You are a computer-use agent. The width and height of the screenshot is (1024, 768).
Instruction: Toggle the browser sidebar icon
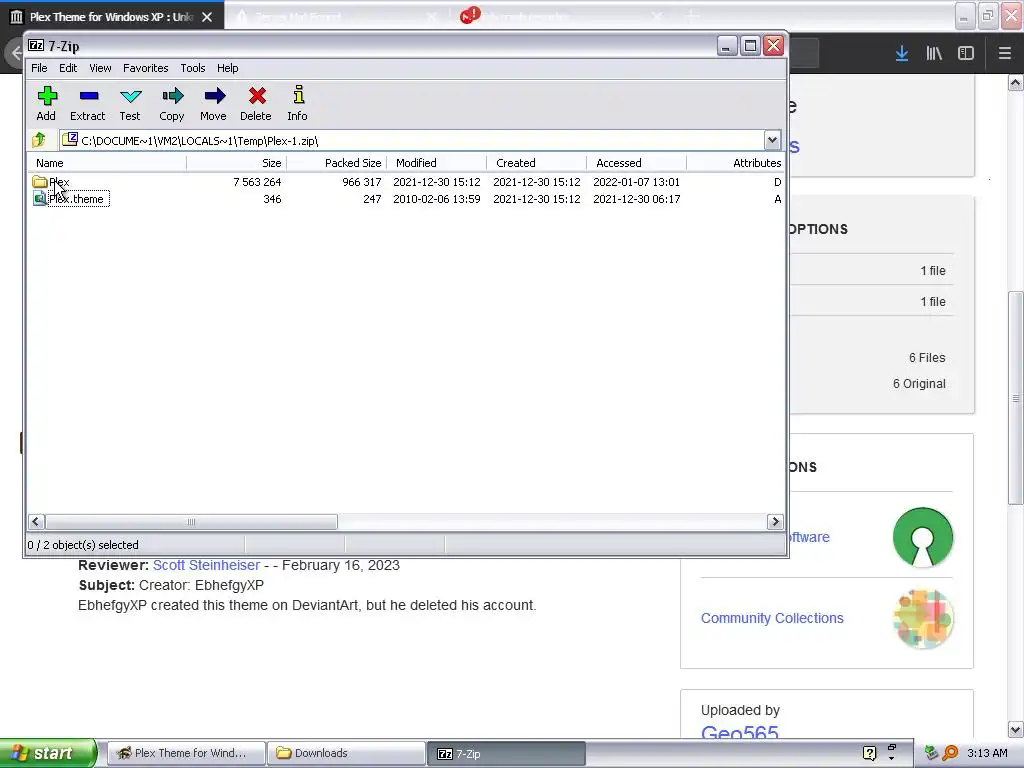click(966, 54)
